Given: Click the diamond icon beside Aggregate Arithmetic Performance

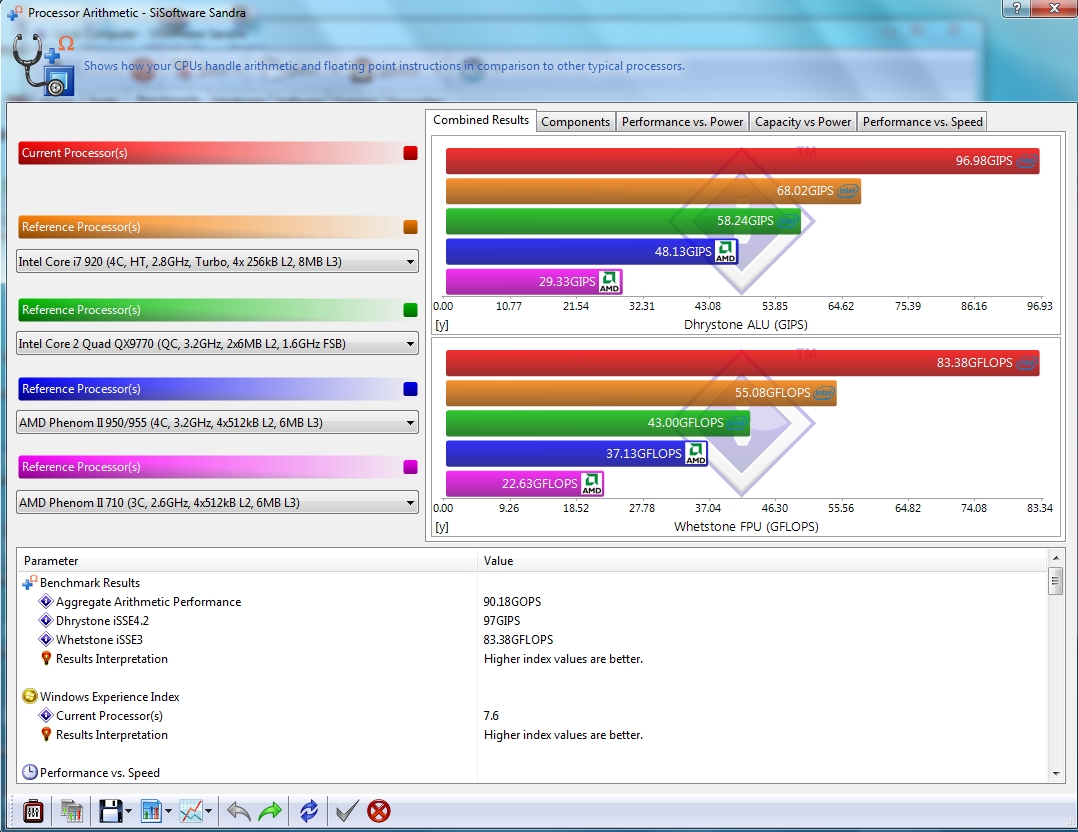Looking at the screenshot, I should (x=46, y=602).
